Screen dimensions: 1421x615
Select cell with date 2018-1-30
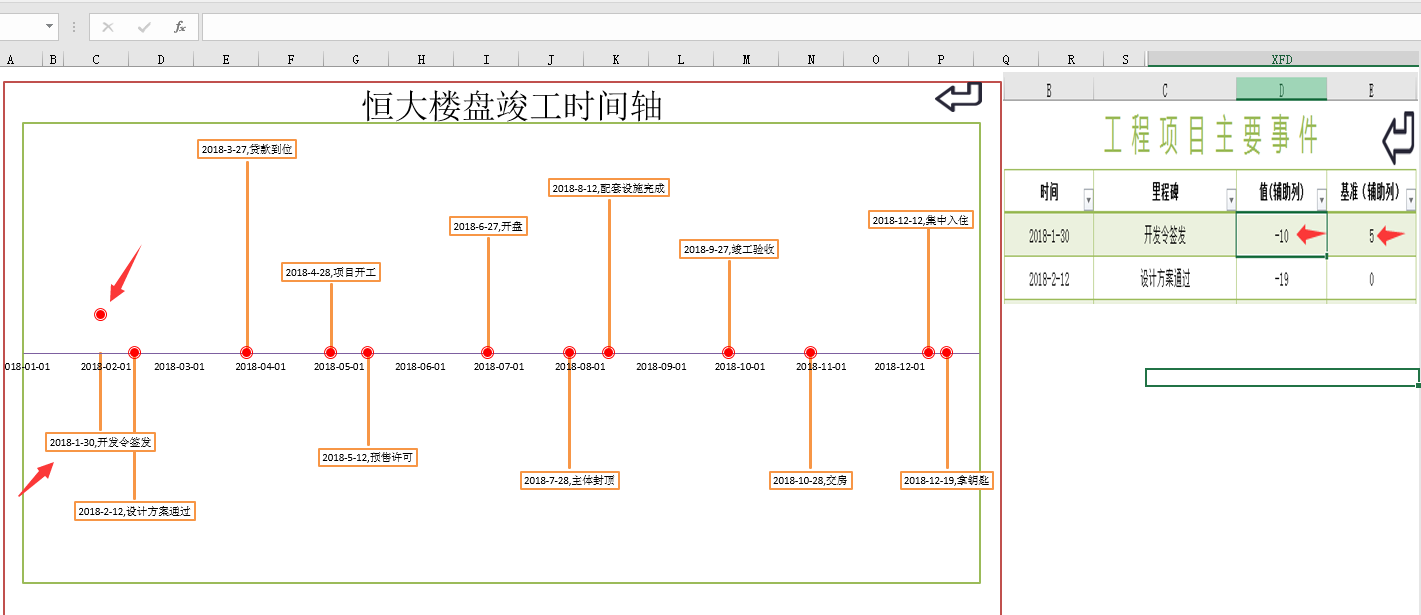pyautogui.click(x=1049, y=236)
